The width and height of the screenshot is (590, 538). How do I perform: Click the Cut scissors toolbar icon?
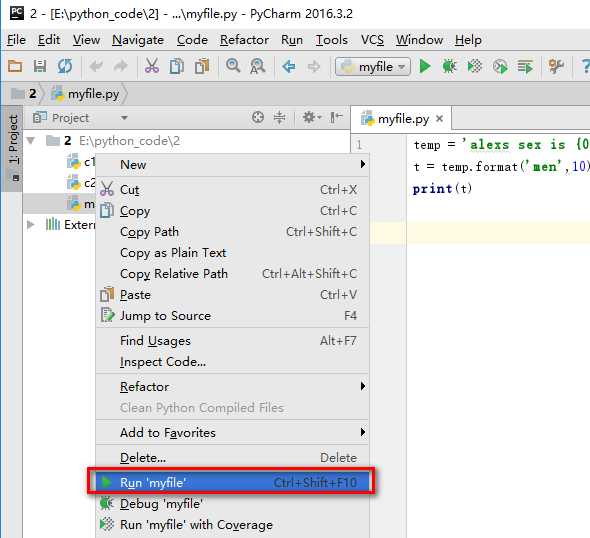152,67
